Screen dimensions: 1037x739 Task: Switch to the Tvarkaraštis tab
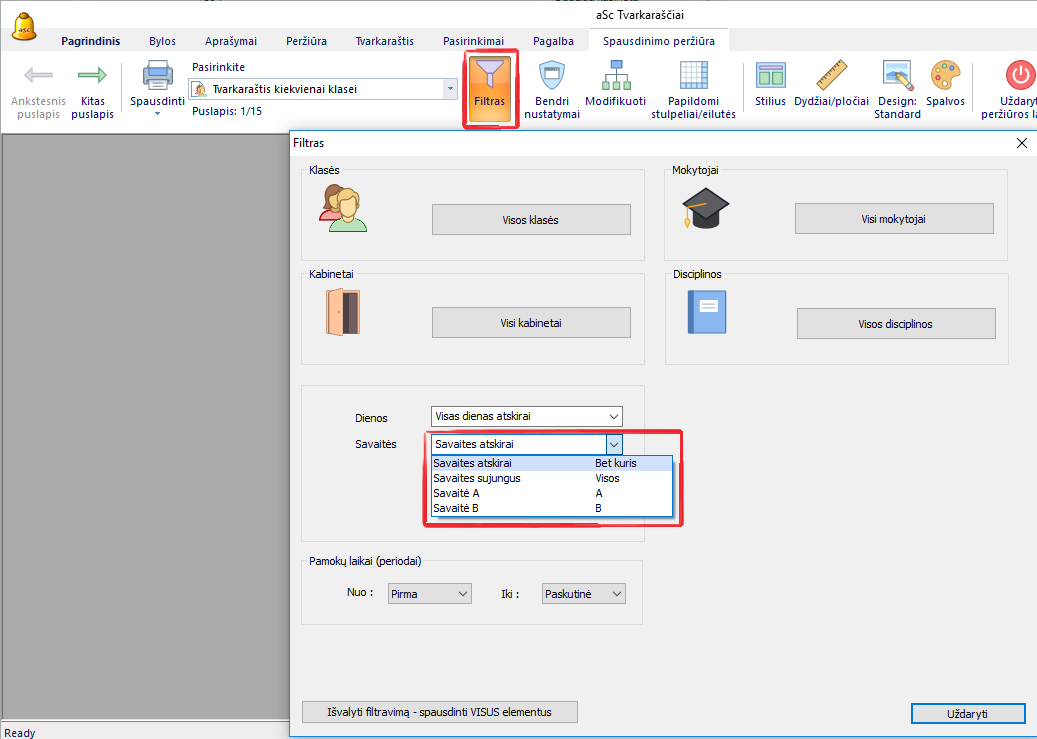coord(384,41)
